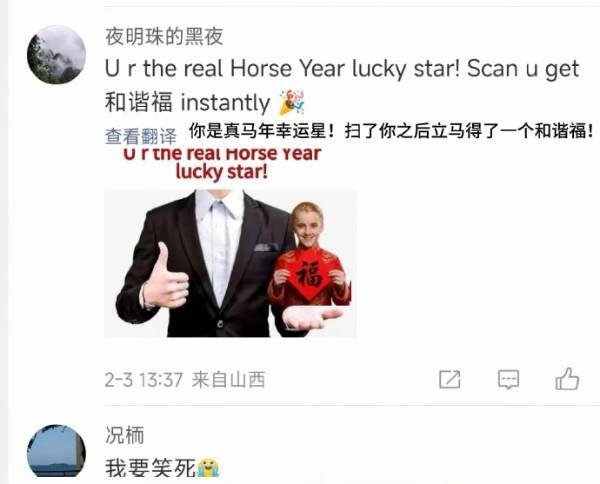
Task: Click the "来自山西" location label
Action: tap(228, 380)
